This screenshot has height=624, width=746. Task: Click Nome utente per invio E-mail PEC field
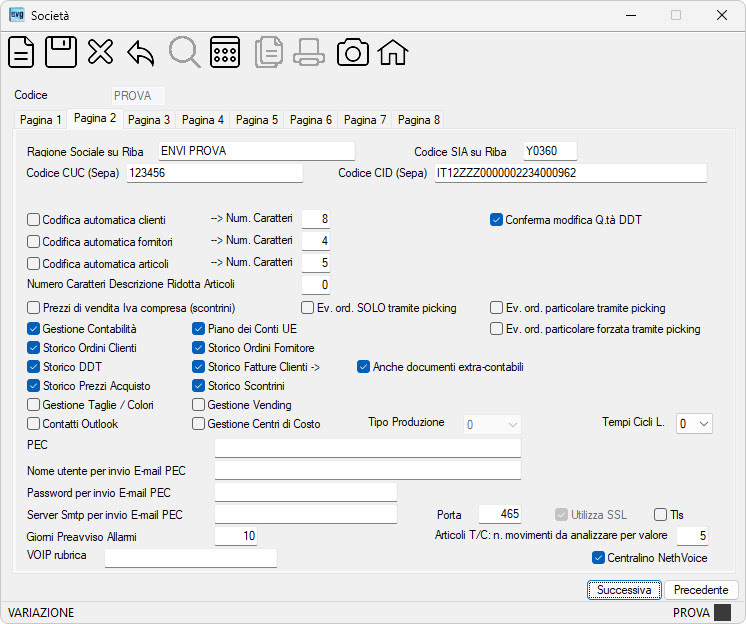pyautogui.click(x=368, y=470)
